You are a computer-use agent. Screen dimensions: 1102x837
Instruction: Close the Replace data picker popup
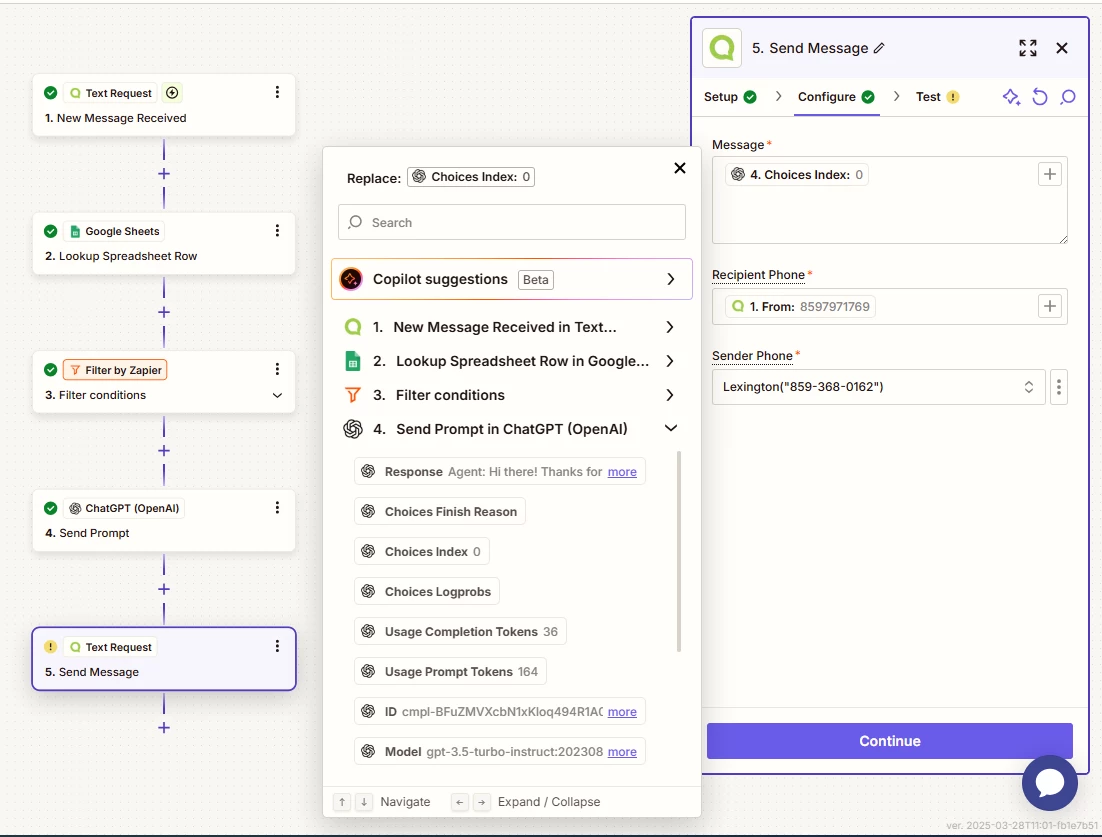pos(680,168)
